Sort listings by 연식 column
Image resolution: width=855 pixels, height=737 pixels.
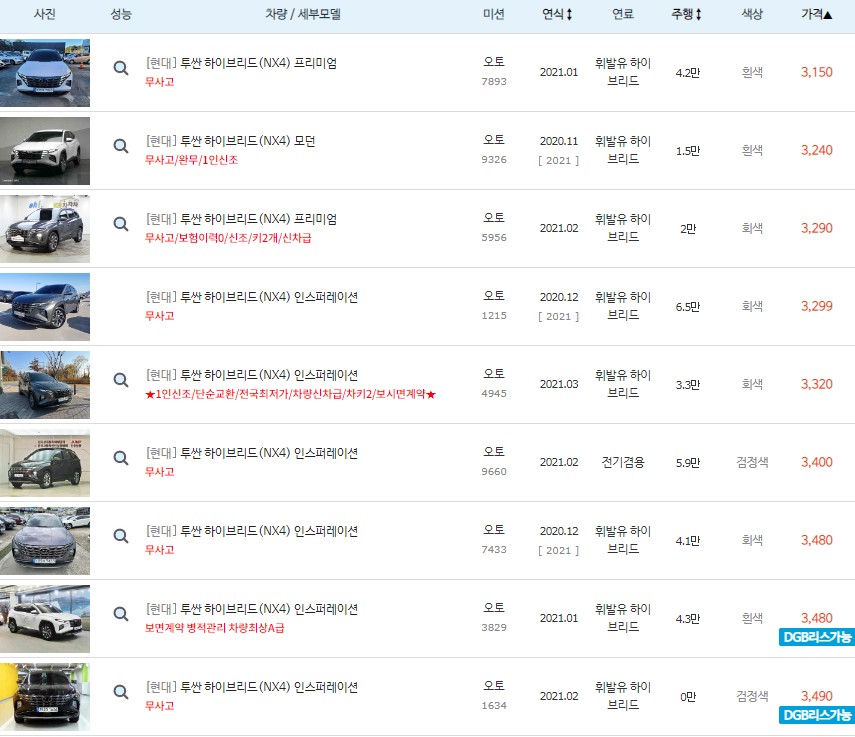[x=557, y=14]
